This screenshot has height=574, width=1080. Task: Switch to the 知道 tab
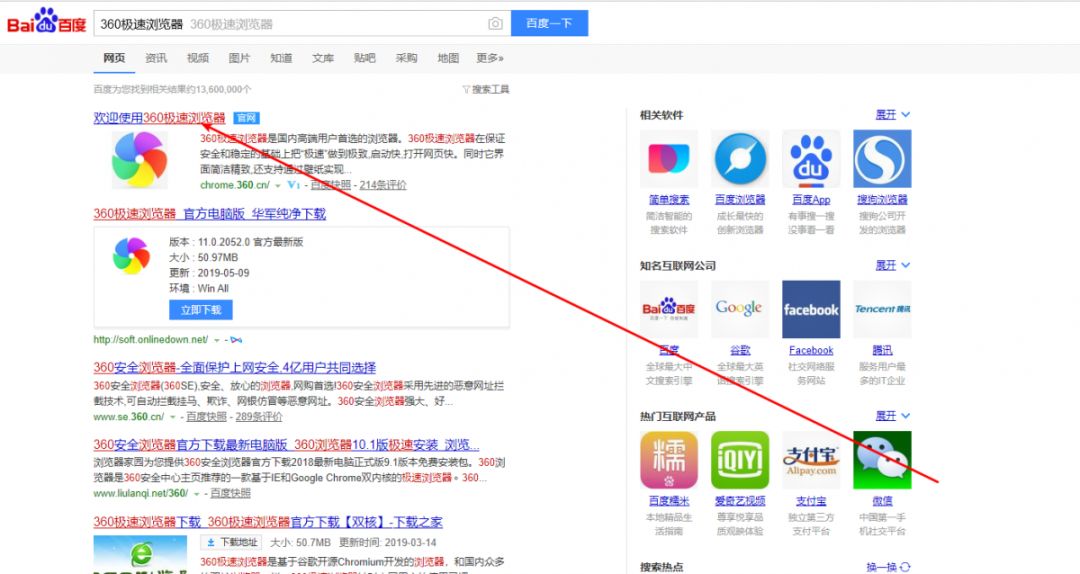coord(281,58)
